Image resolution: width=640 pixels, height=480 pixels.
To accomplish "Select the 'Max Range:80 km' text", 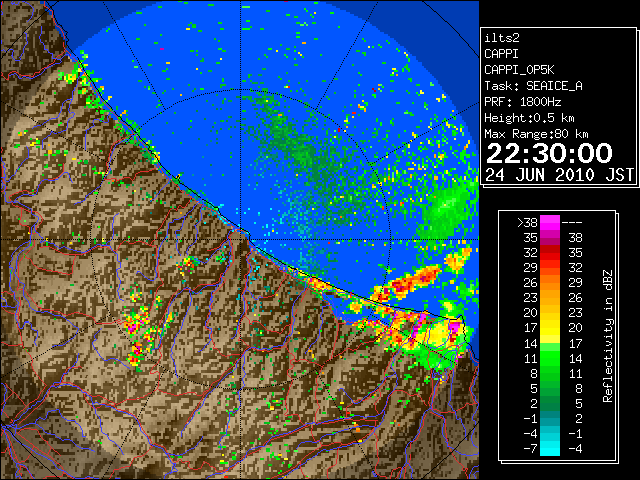I will pos(536,134).
